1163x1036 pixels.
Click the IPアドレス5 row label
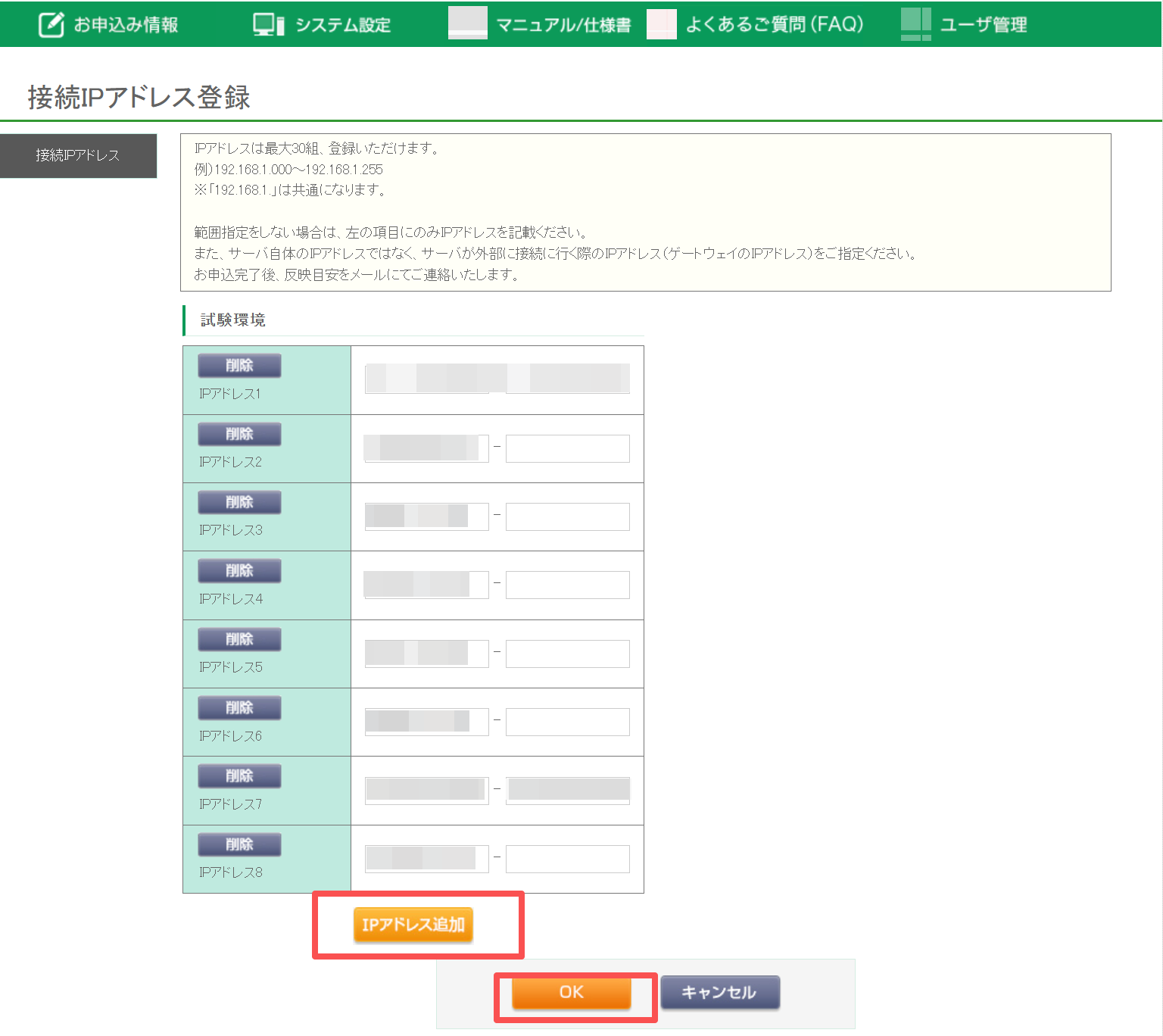point(231,667)
